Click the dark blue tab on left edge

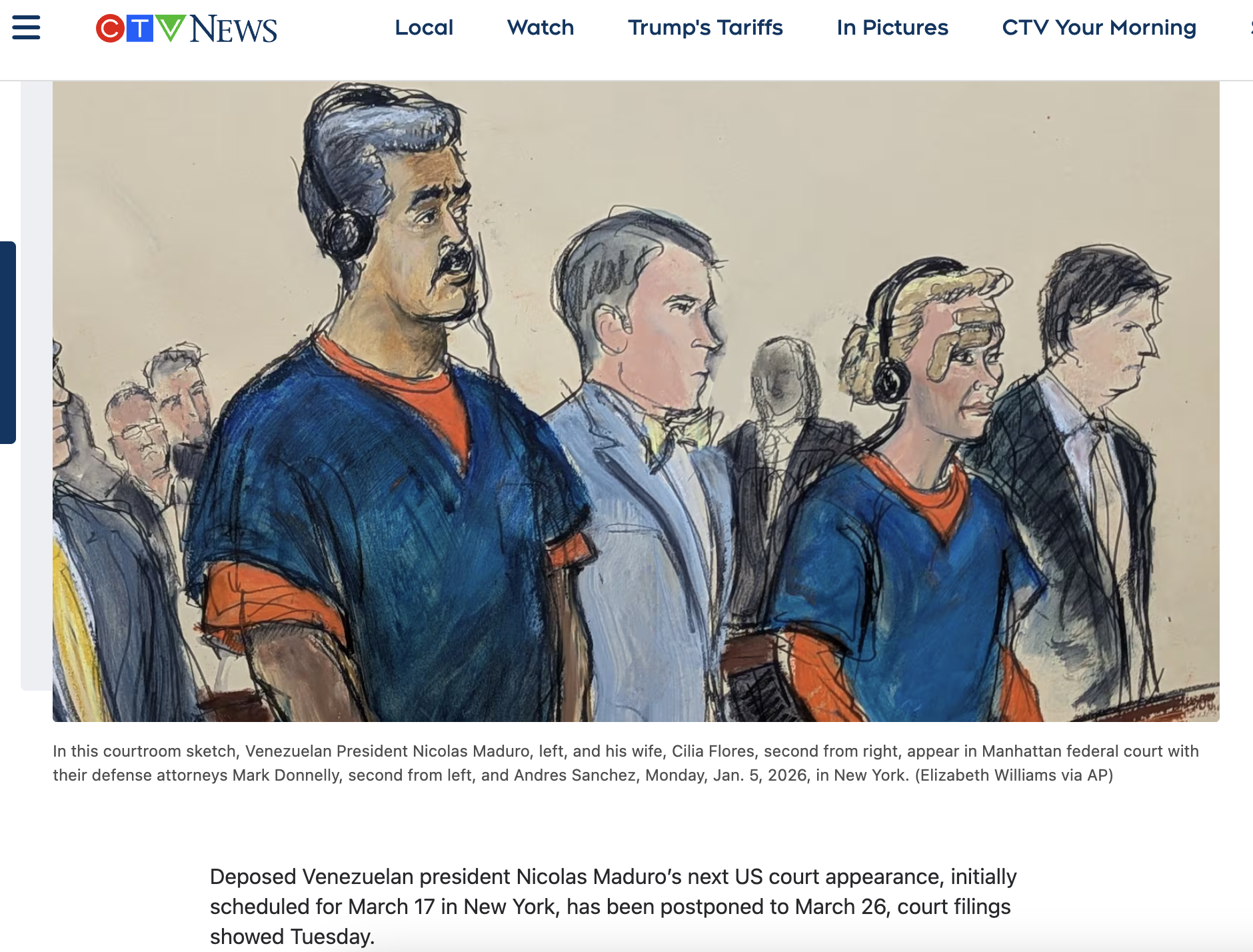pos(7,343)
